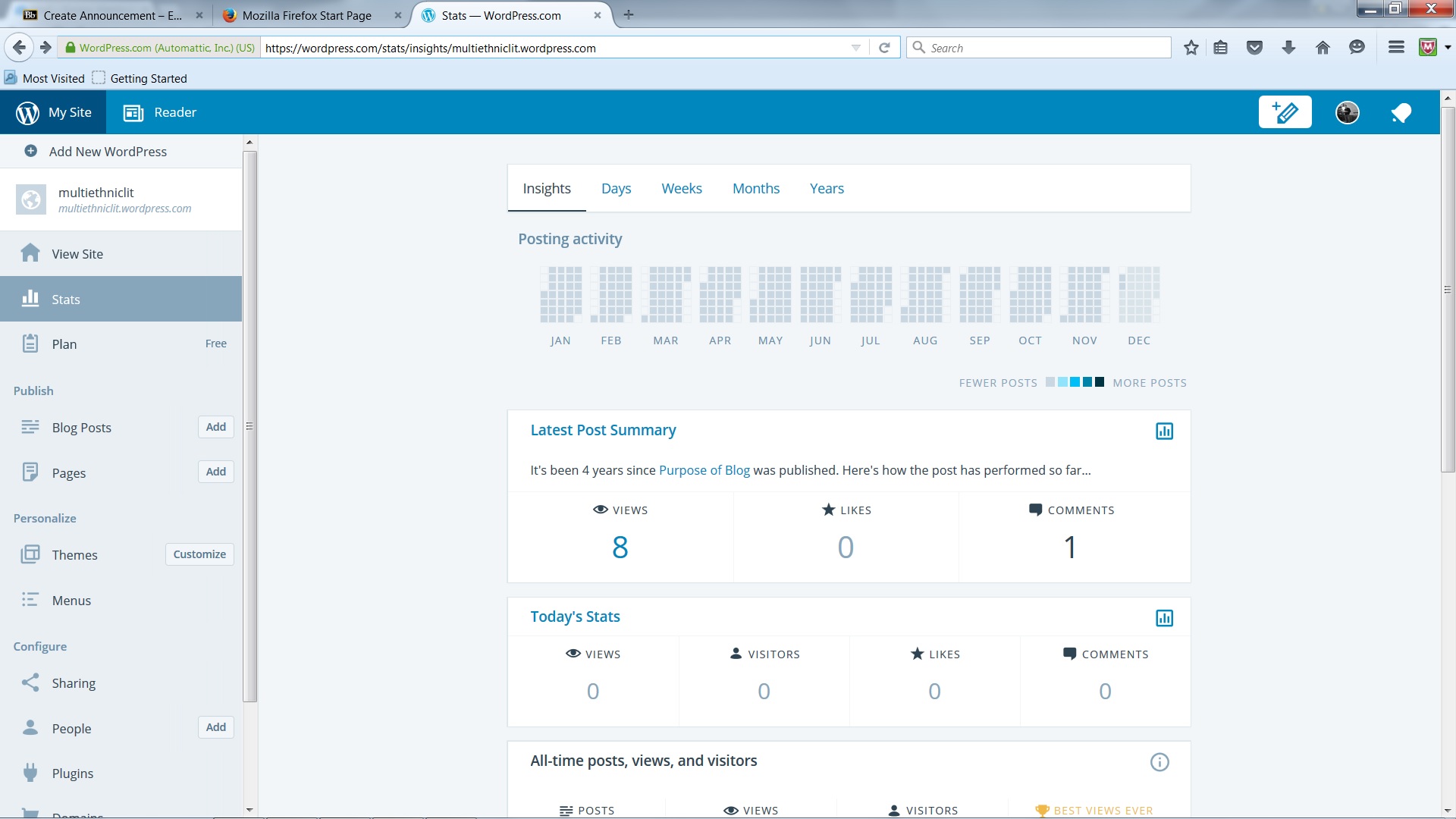This screenshot has width=1456, height=819.
Task: Click the WordPress logo in My Site
Action: 27,112
